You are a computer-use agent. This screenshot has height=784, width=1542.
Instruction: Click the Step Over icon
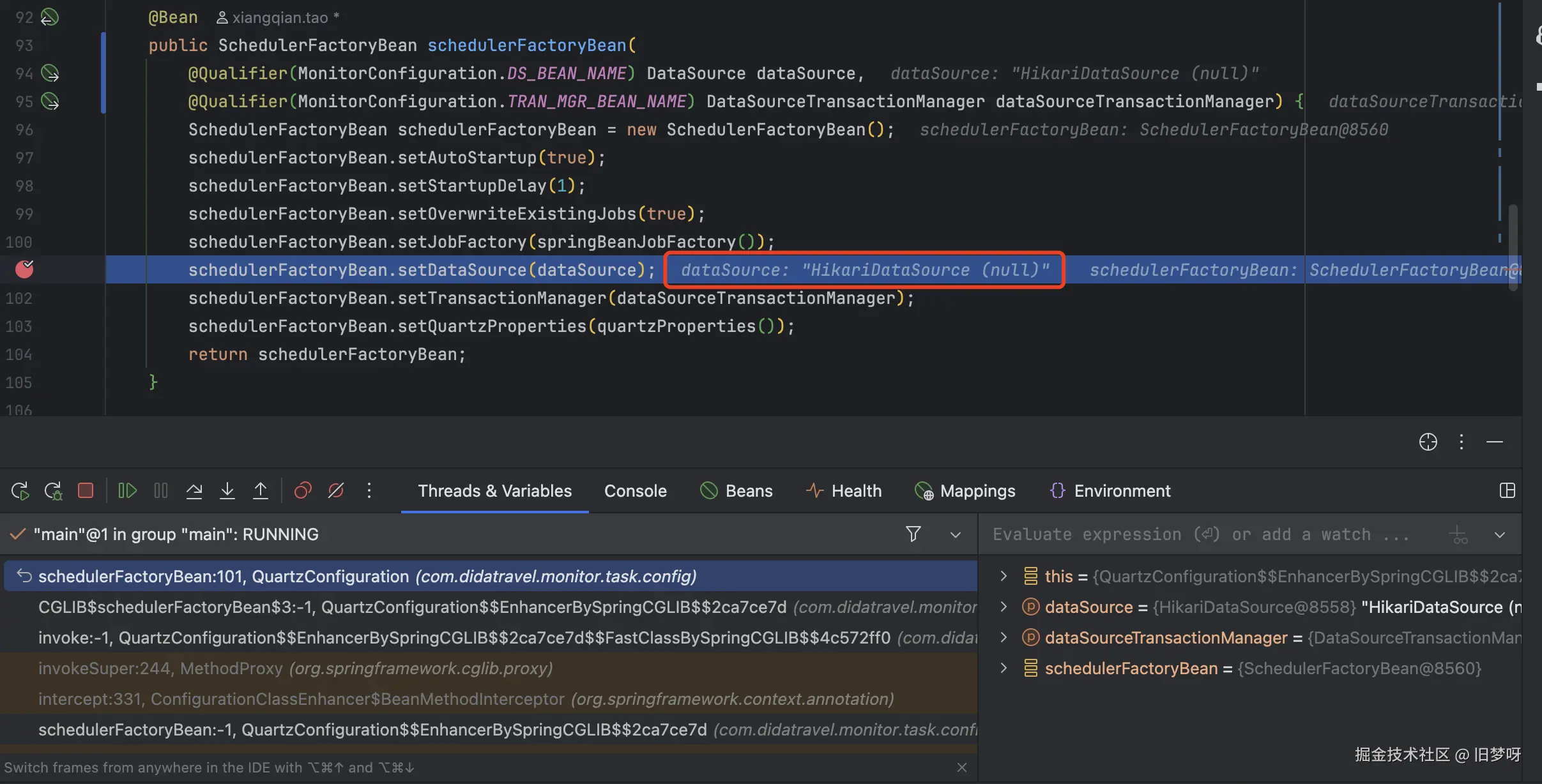tap(194, 490)
